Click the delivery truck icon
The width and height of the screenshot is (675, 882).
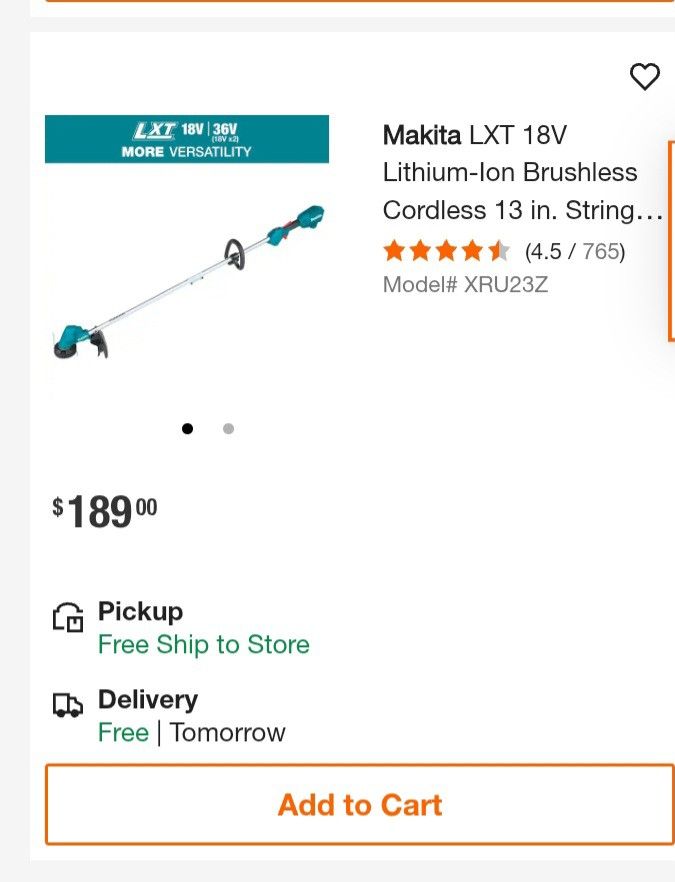[68, 705]
